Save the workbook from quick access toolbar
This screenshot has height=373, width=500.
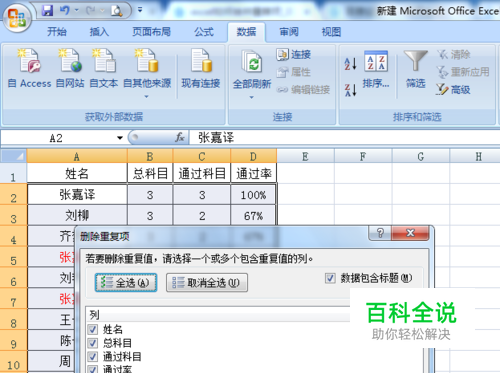(x=47, y=11)
